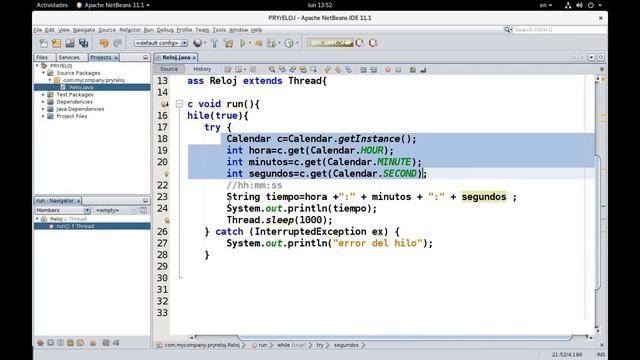Collapse the Source Packages node
The width and height of the screenshot is (640, 360).
[x=44, y=73]
